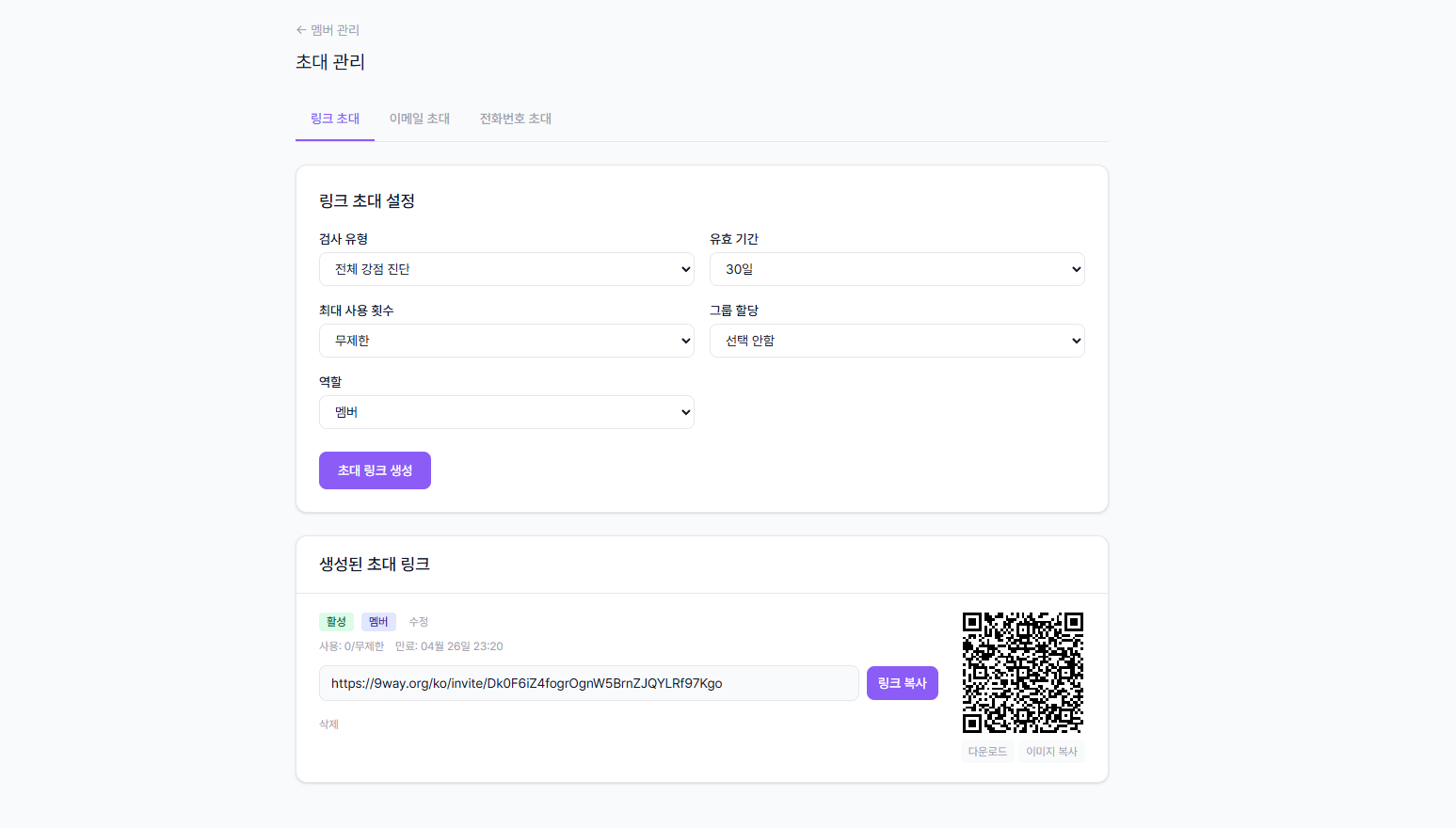
Task: Click the 수정 link
Action: (x=419, y=621)
